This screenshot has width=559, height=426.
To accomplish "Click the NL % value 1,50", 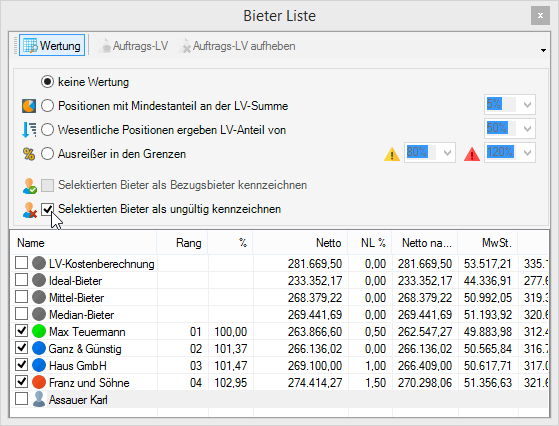I will (x=375, y=383).
